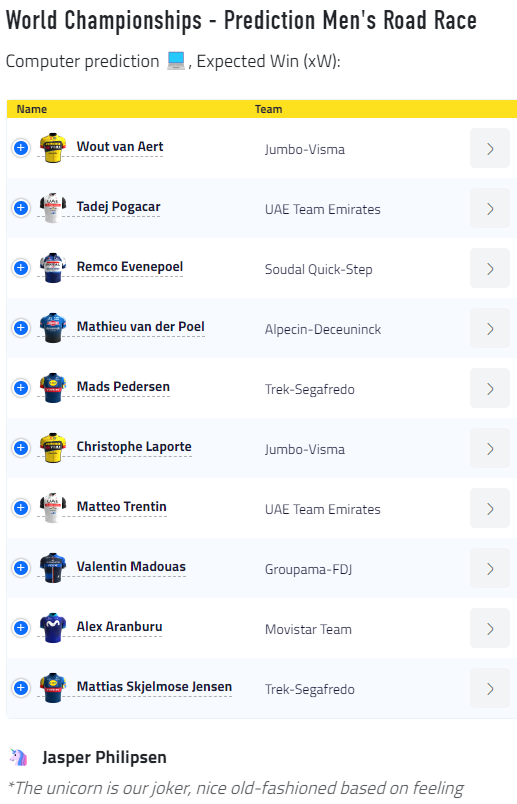This screenshot has width=517, height=804.
Task: Expand Alex Aranburu row with chevron
Action: (x=490, y=628)
